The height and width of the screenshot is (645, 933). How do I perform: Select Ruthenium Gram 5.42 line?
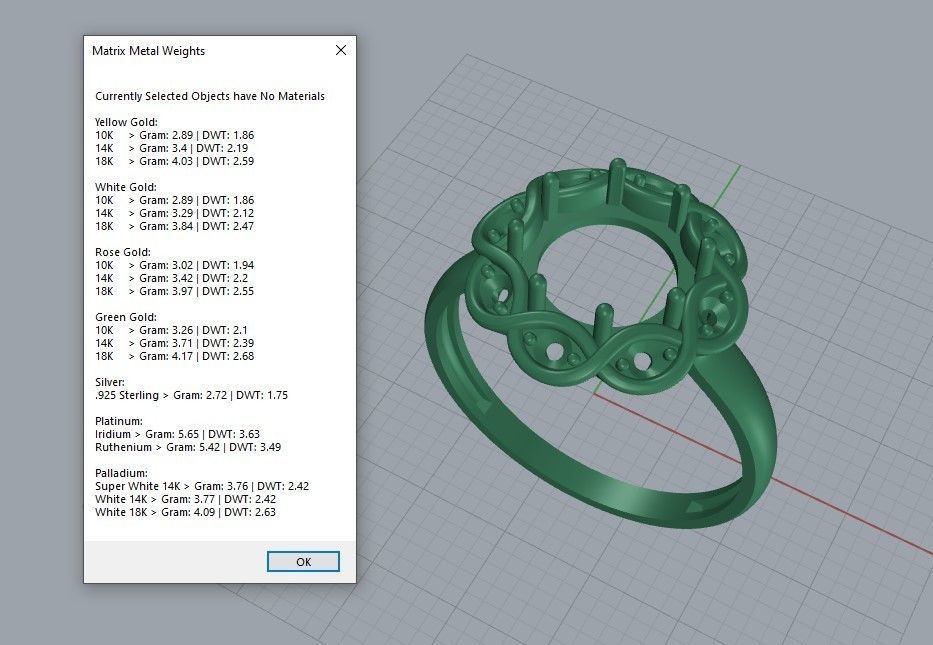tap(188, 447)
